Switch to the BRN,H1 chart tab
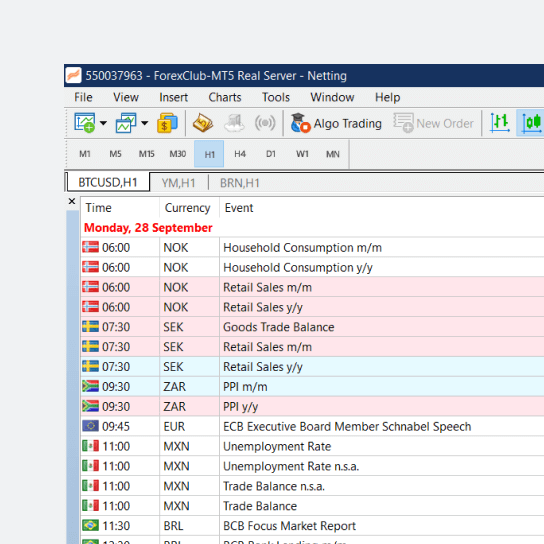Image resolution: width=544 pixels, height=544 pixels. (x=240, y=183)
